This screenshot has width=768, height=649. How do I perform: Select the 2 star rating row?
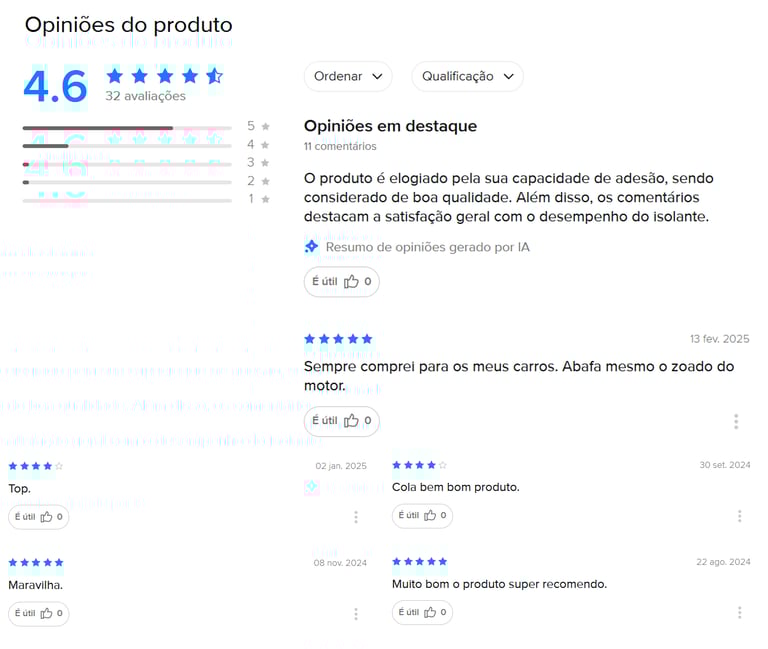(126, 182)
